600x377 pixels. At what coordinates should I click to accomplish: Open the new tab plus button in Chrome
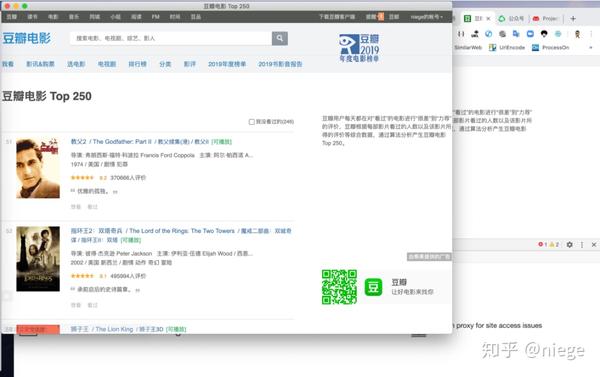573,18
